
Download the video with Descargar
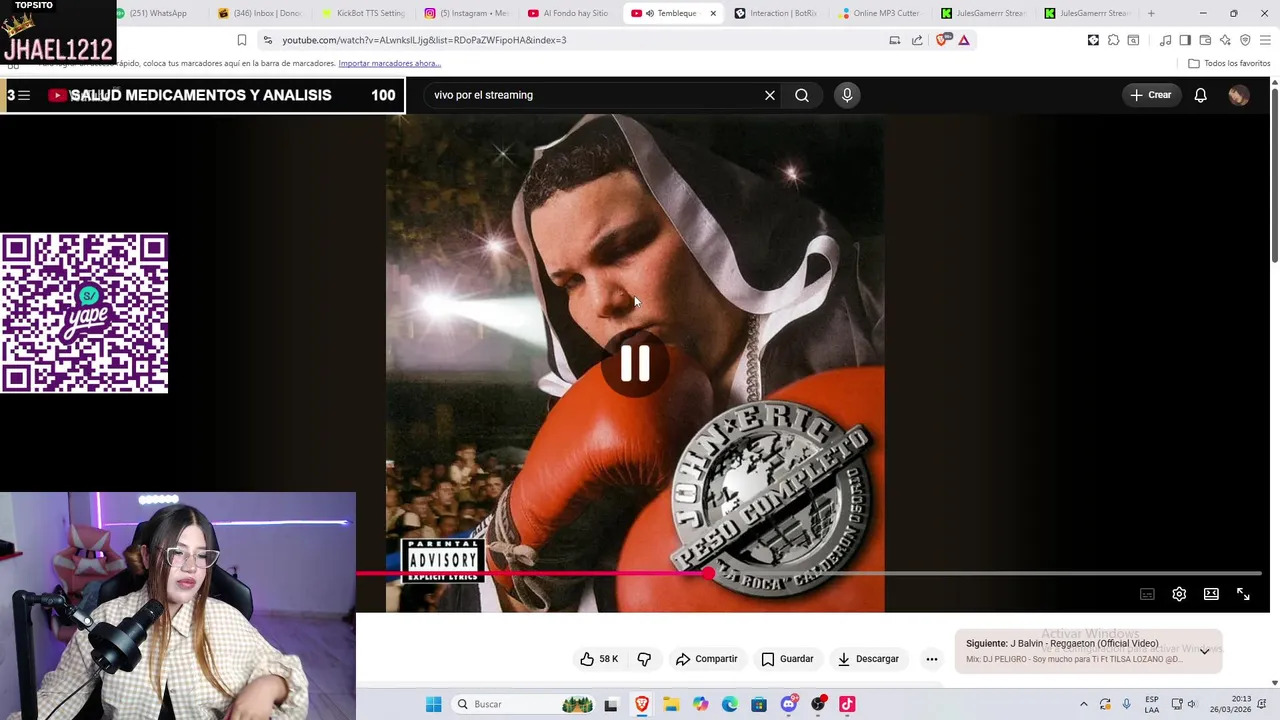(x=868, y=659)
